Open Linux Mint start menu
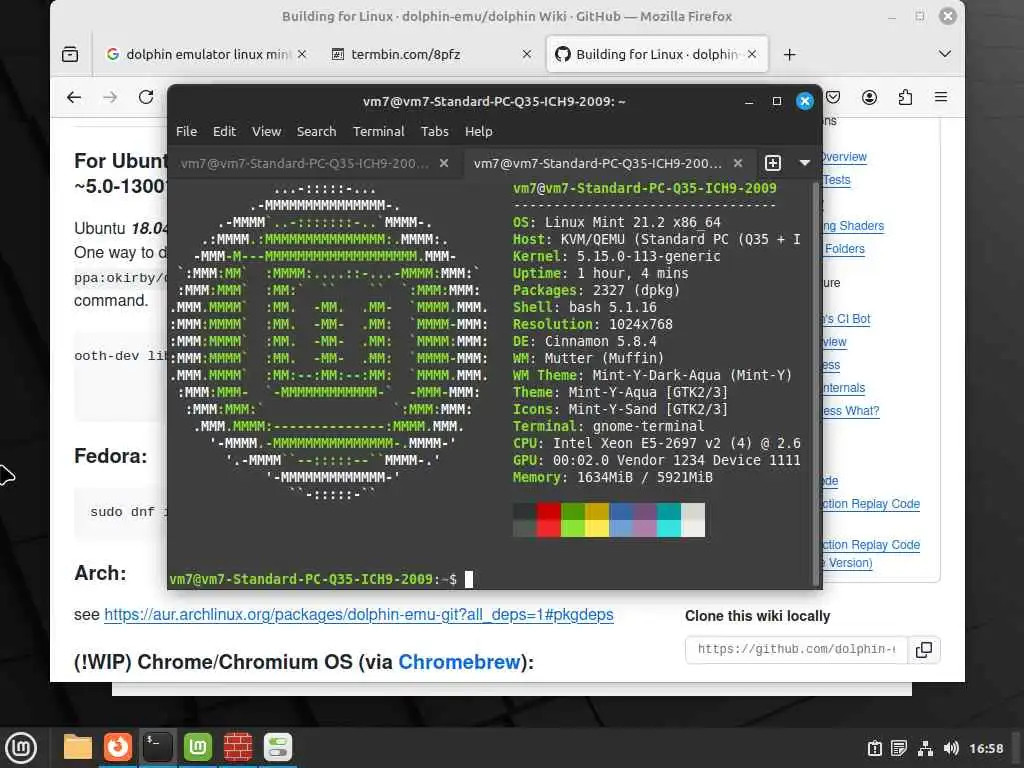1024x768 pixels. click(x=21, y=747)
